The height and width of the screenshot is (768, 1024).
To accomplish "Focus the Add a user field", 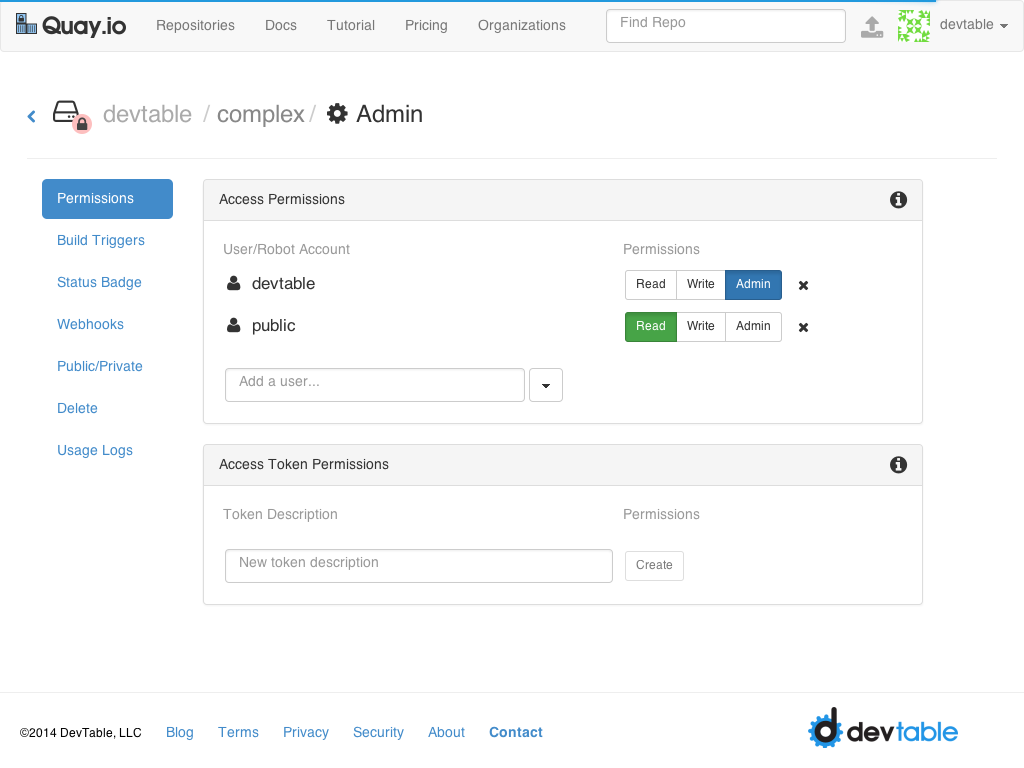I will (375, 385).
